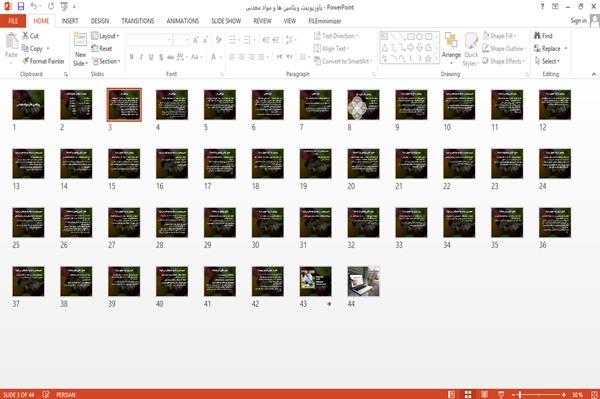This screenshot has width=600, height=399.
Task: Start Slide Show from the status bar icon
Action: coord(501,394)
